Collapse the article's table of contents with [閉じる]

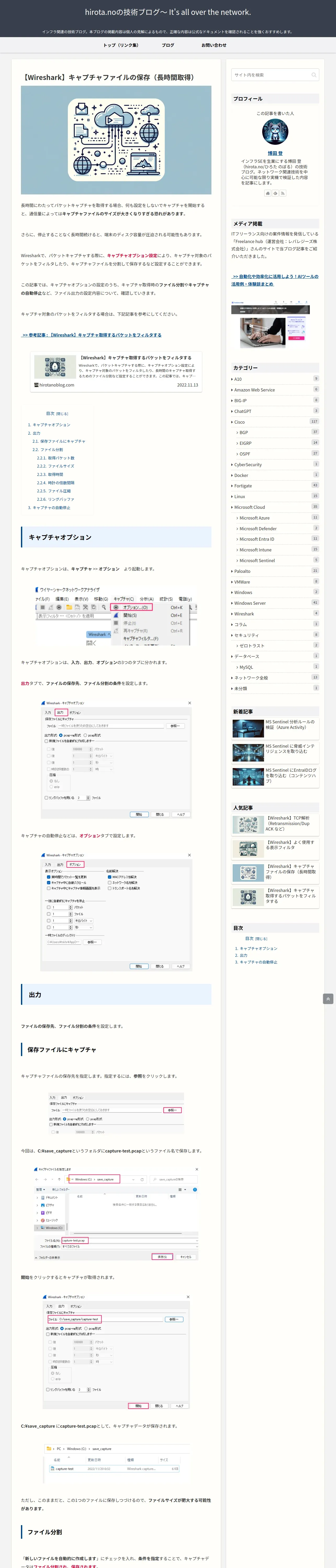[x=62, y=413]
